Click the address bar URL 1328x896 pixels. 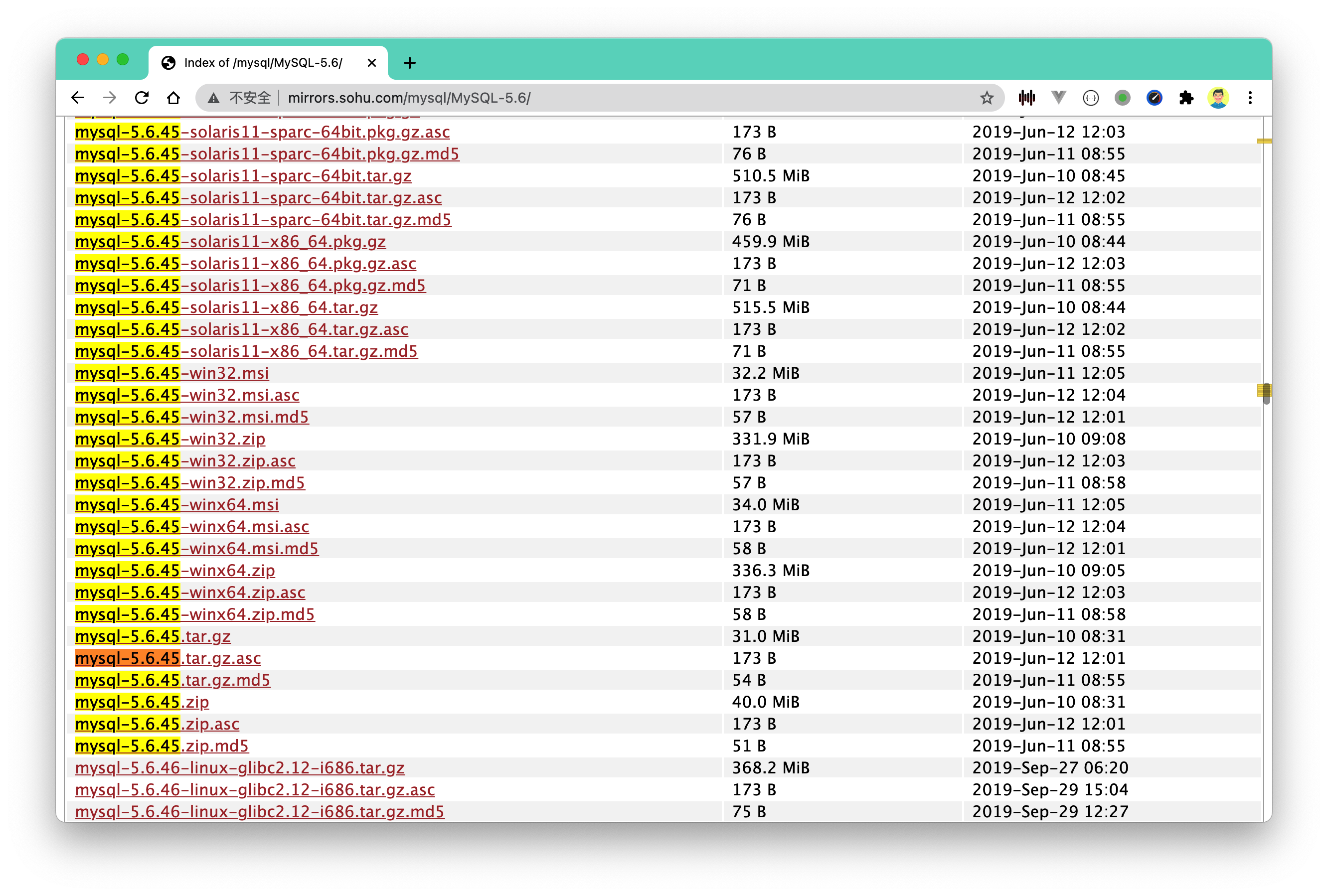coord(409,98)
